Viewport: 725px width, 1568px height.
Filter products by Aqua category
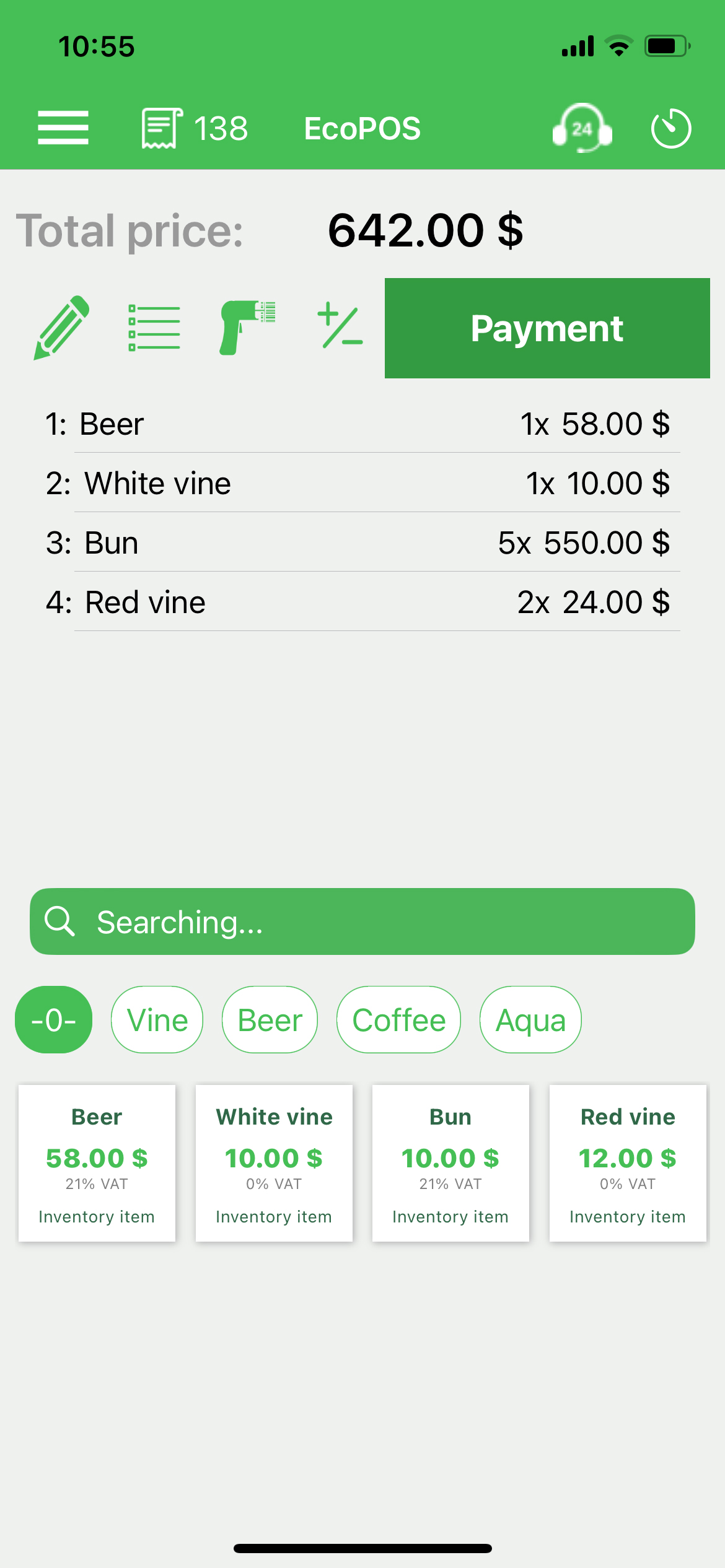[x=530, y=1020]
